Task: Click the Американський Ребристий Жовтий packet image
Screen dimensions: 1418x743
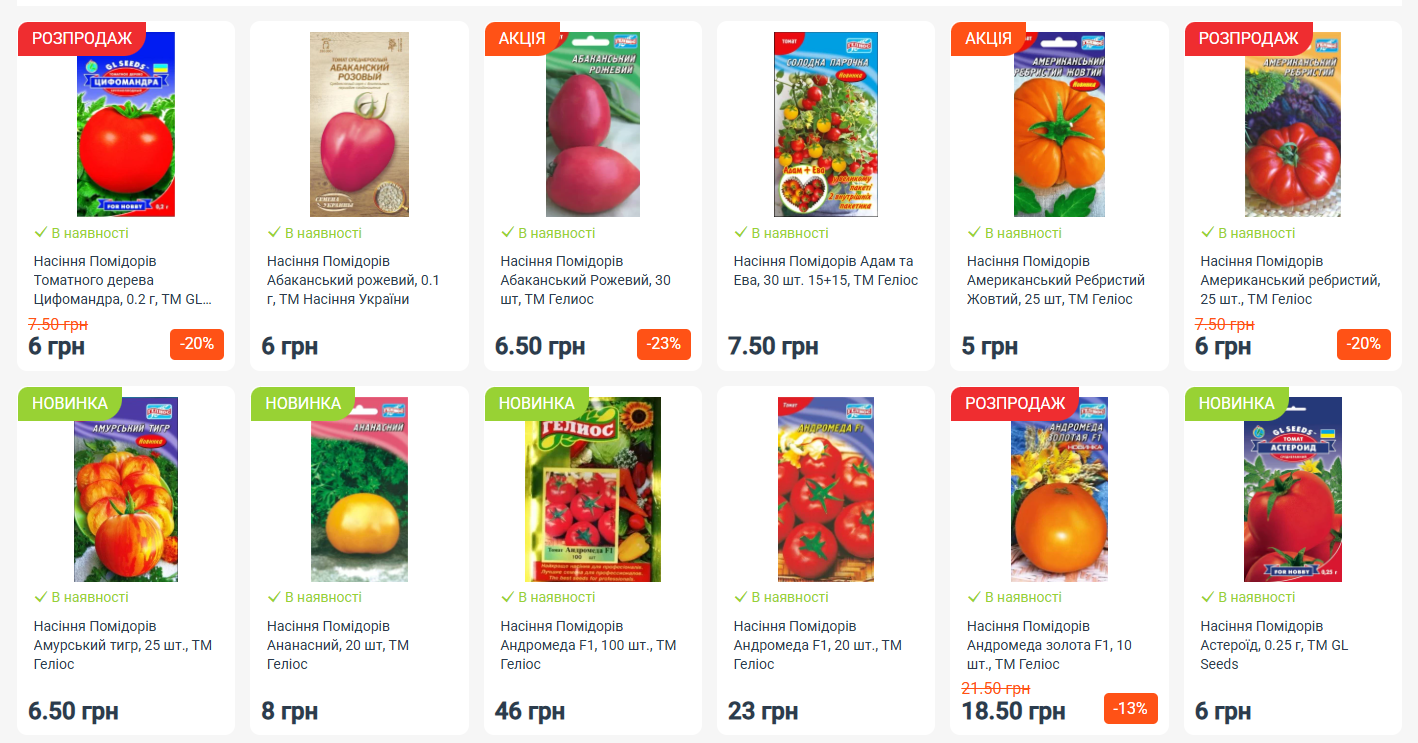Action: click(1059, 124)
